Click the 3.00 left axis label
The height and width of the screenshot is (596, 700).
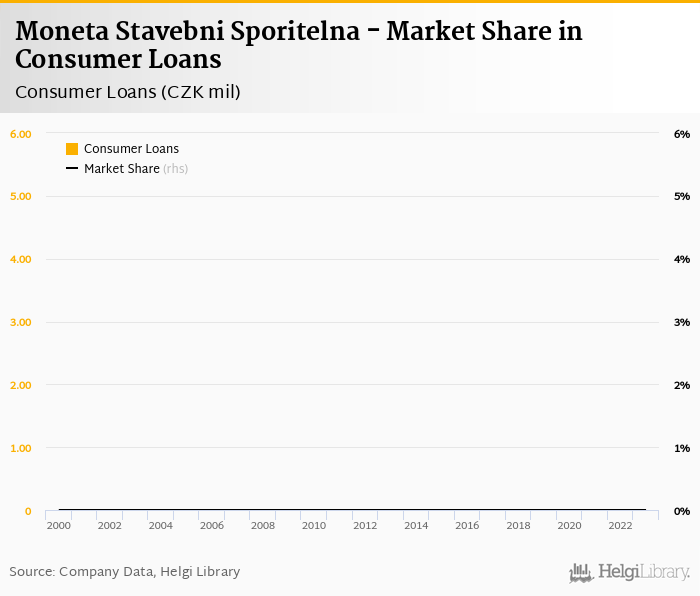click(x=21, y=322)
